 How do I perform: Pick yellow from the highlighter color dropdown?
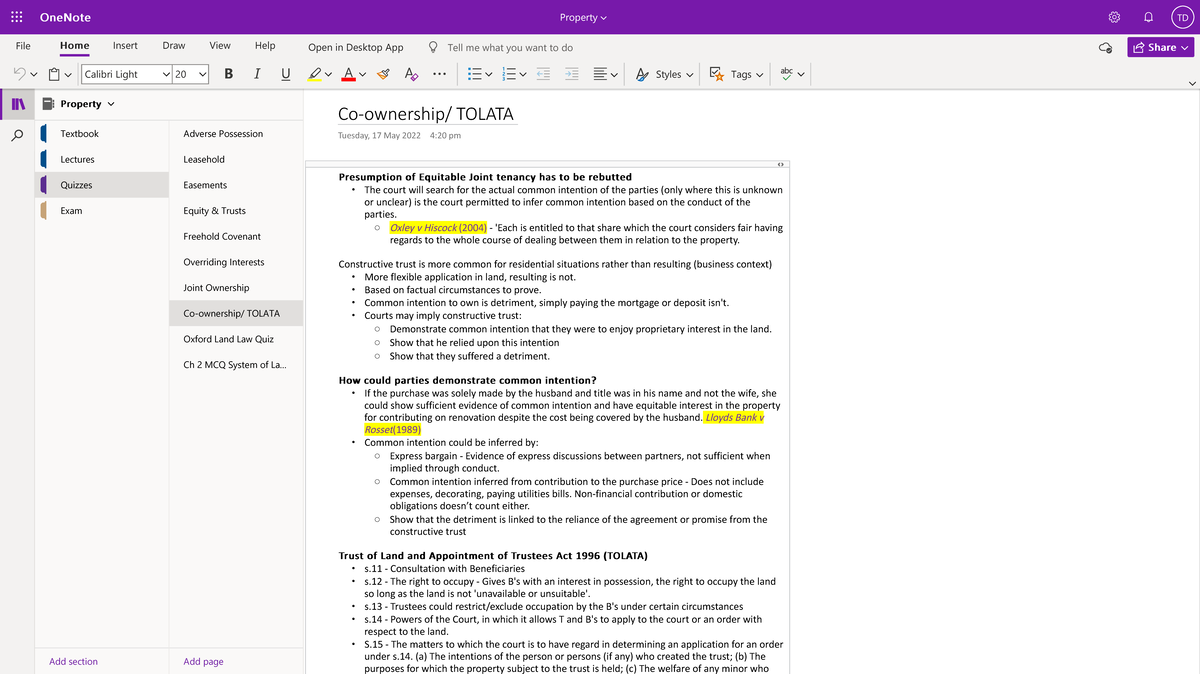tap(327, 73)
